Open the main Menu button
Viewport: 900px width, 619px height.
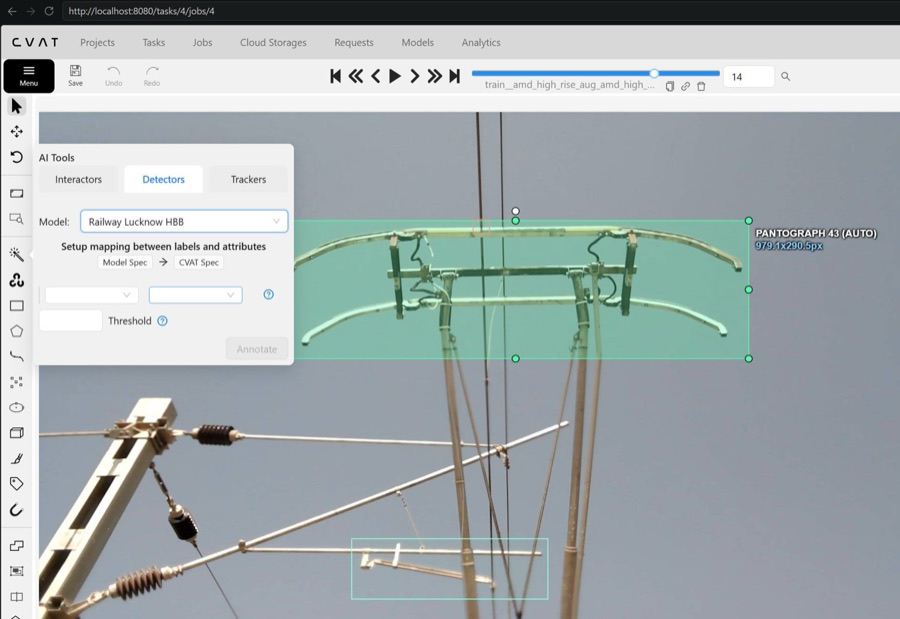coord(29,76)
